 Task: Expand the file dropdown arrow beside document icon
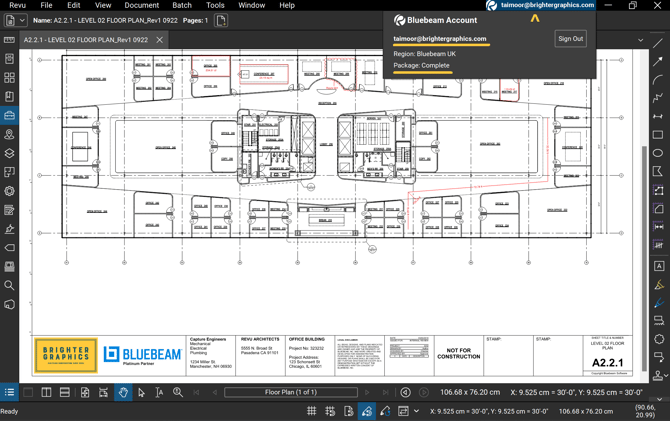(x=22, y=20)
